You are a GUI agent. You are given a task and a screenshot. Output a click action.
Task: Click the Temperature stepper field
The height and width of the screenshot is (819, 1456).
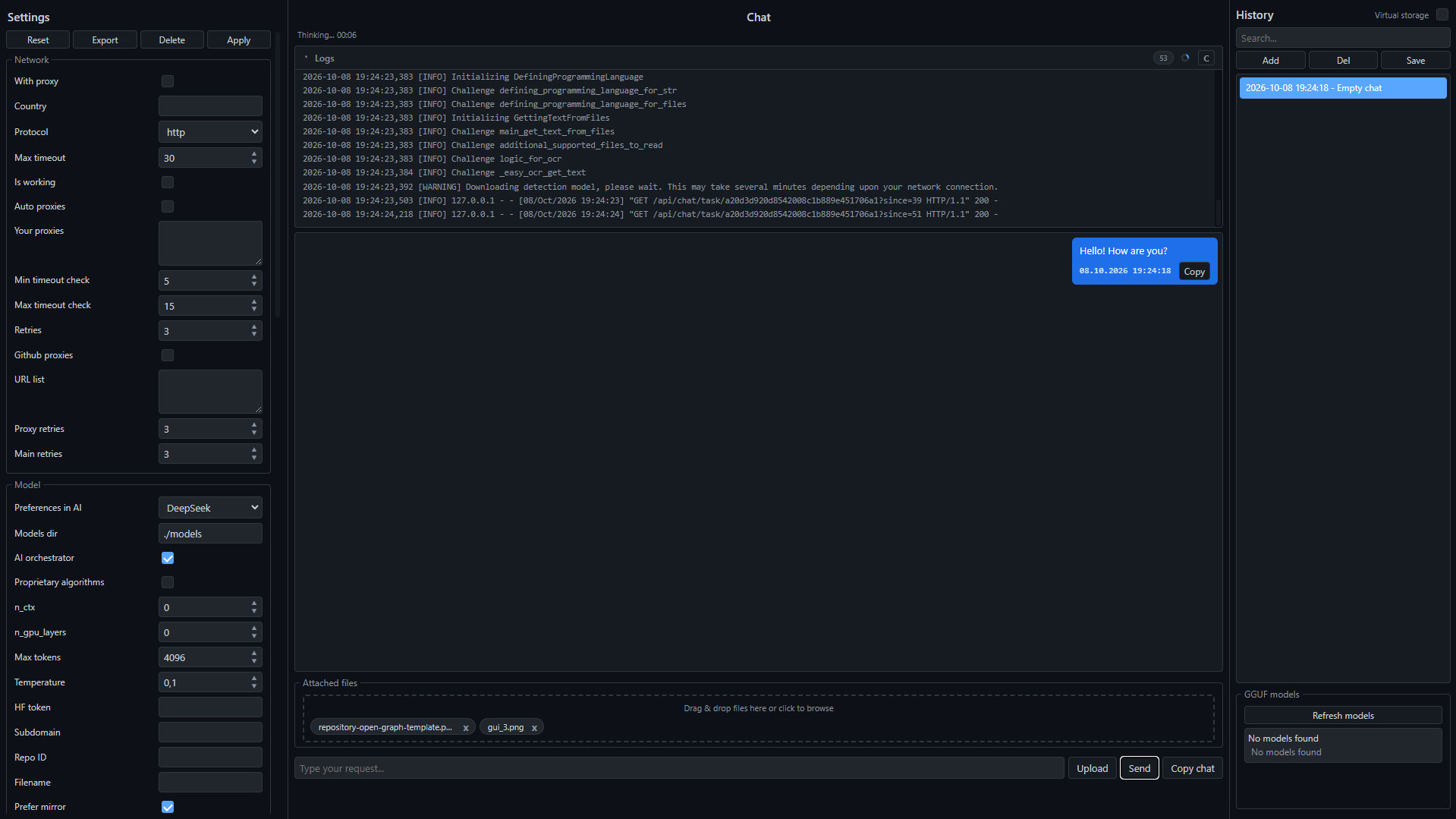click(x=210, y=682)
